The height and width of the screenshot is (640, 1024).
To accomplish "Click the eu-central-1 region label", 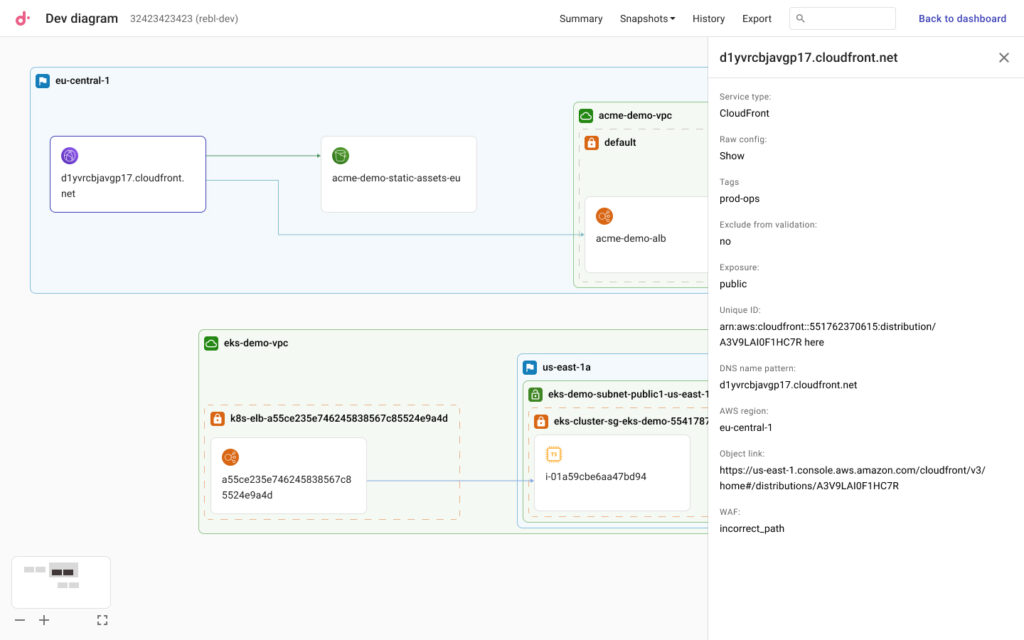I will pos(82,81).
